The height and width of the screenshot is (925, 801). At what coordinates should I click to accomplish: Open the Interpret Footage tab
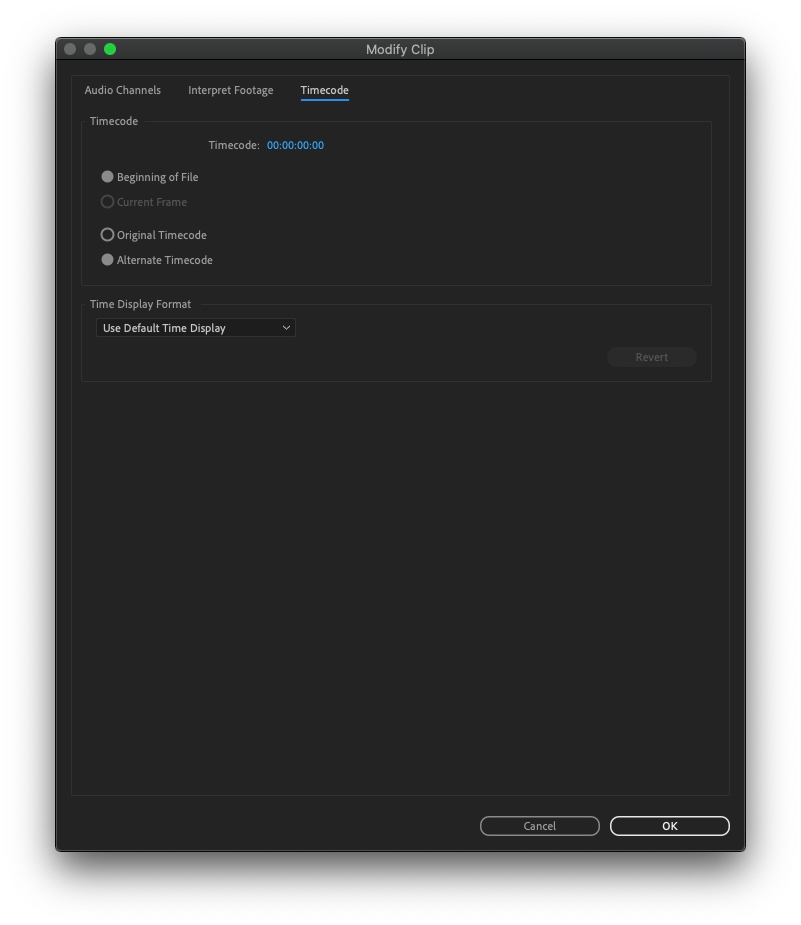coord(231,90)
